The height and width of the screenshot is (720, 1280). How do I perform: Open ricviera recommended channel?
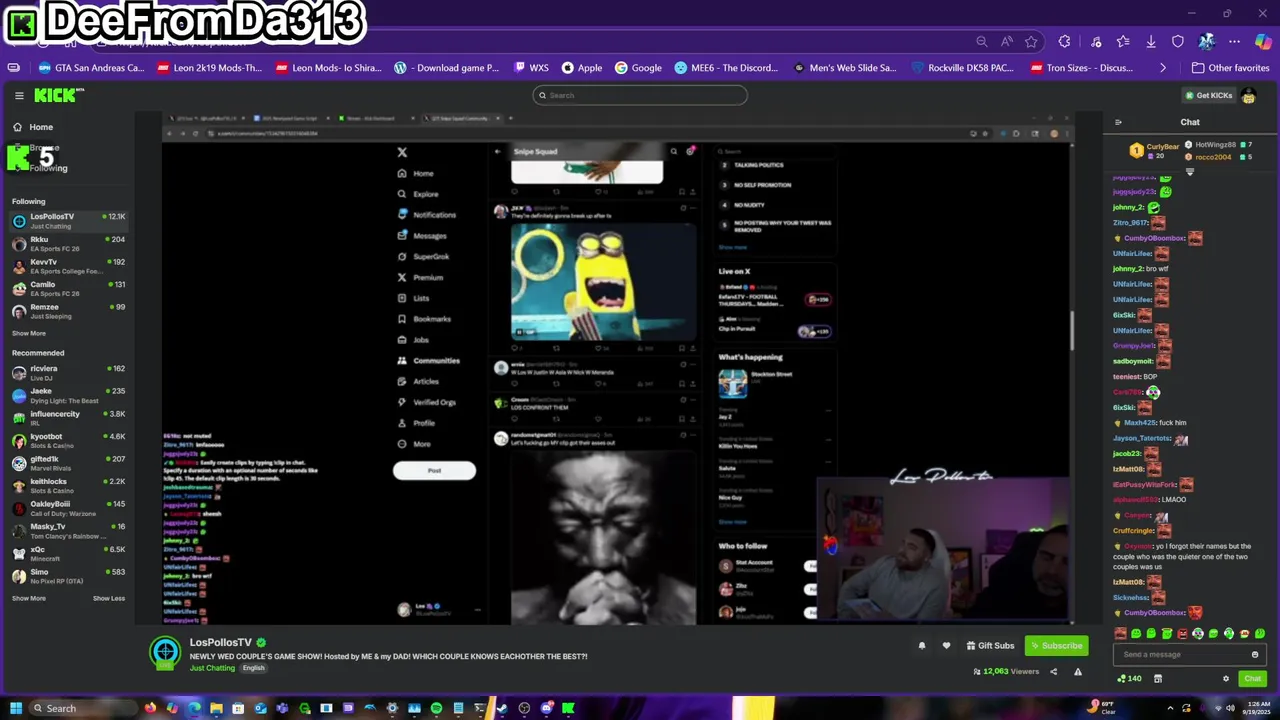tap(68, 372)
